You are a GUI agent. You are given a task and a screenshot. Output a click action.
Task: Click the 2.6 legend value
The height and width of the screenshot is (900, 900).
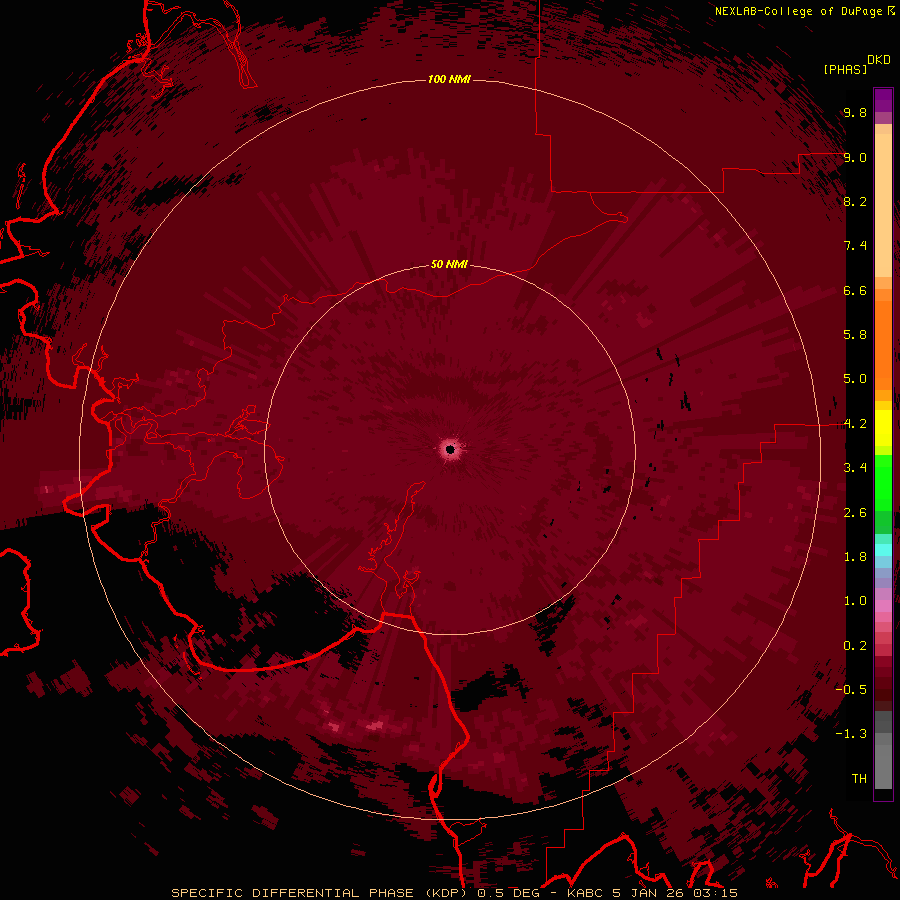tap(855, 513)
